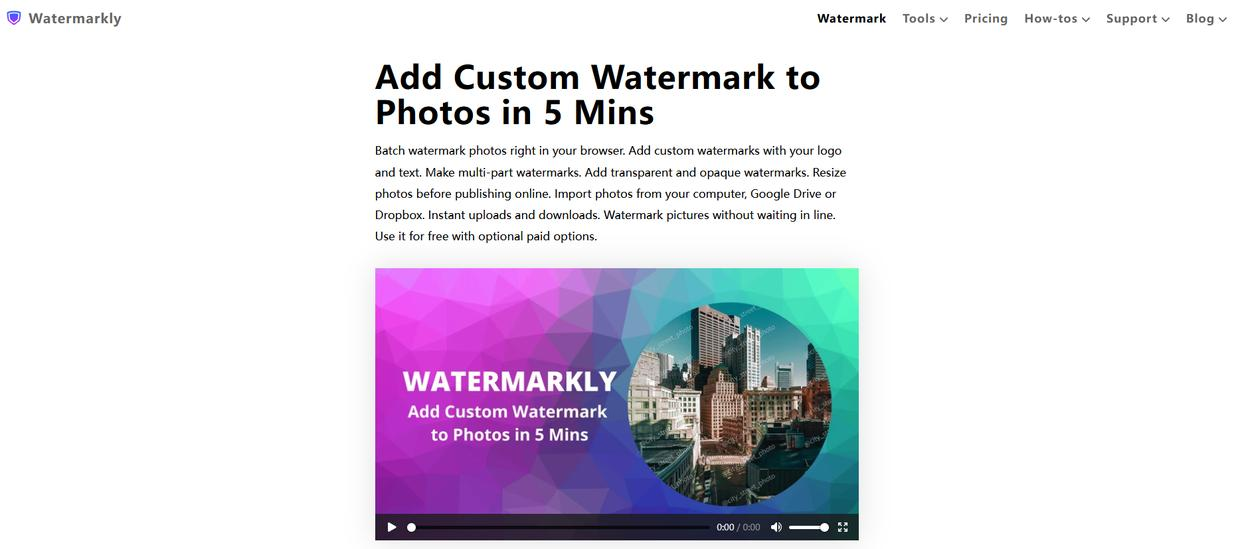This screenshot has height=549, width=1242.
Task: Click the video seek bar handle
Action: click(x=411, y=527)
